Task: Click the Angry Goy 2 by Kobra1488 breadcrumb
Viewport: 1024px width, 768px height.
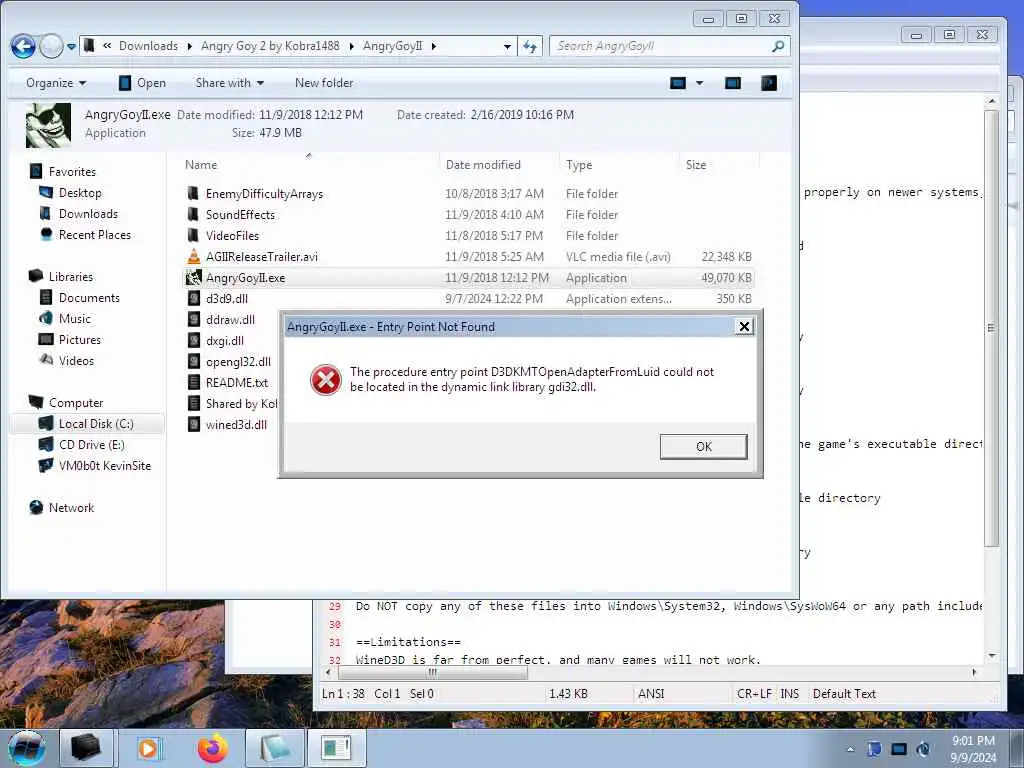Action: (270, 46)
